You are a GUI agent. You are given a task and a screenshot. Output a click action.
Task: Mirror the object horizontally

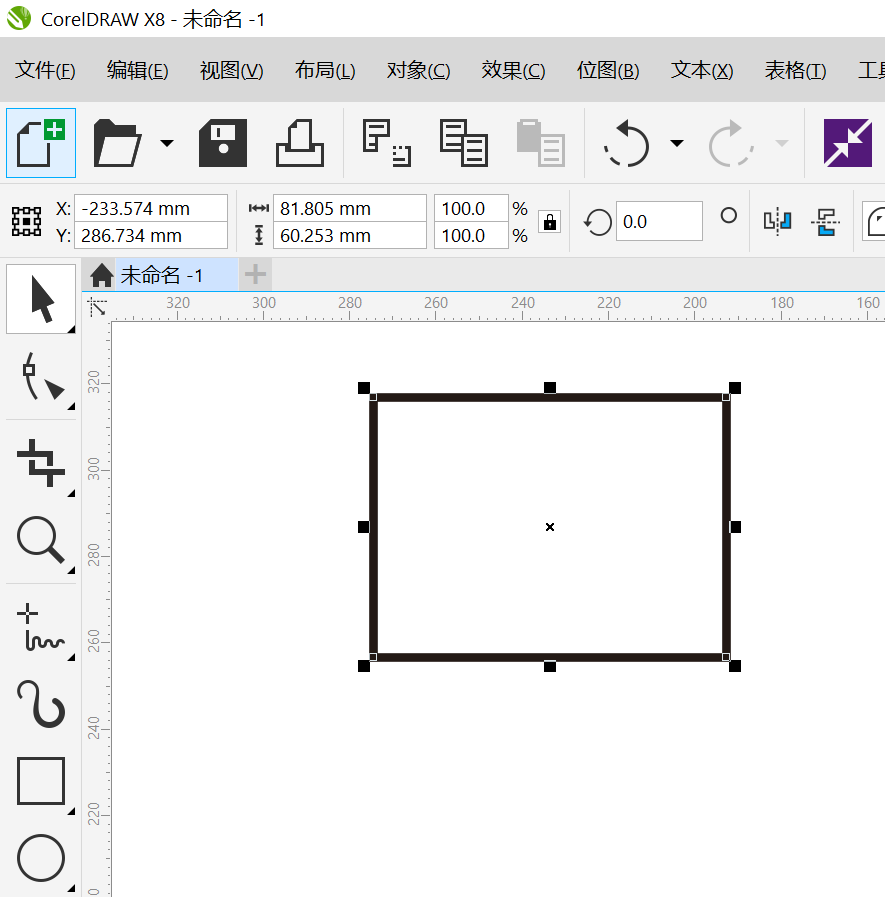tap(778, 221)
